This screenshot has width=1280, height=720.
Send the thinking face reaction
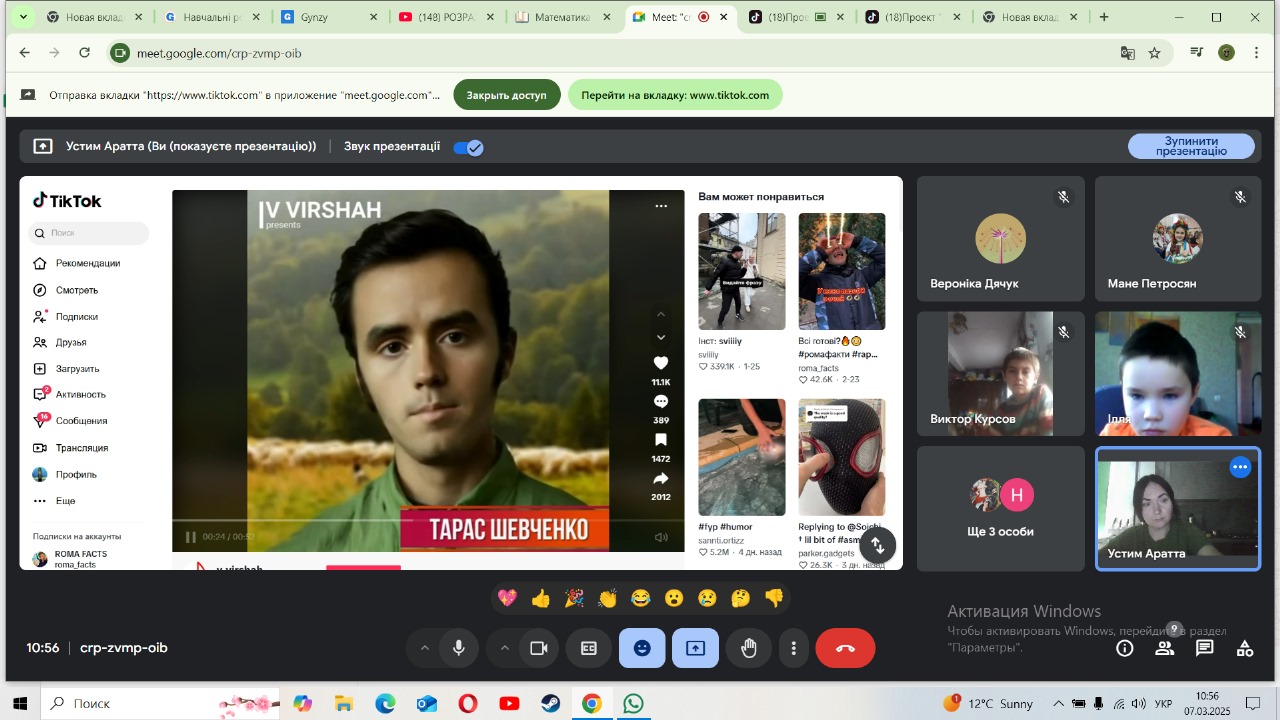(741, 598)
